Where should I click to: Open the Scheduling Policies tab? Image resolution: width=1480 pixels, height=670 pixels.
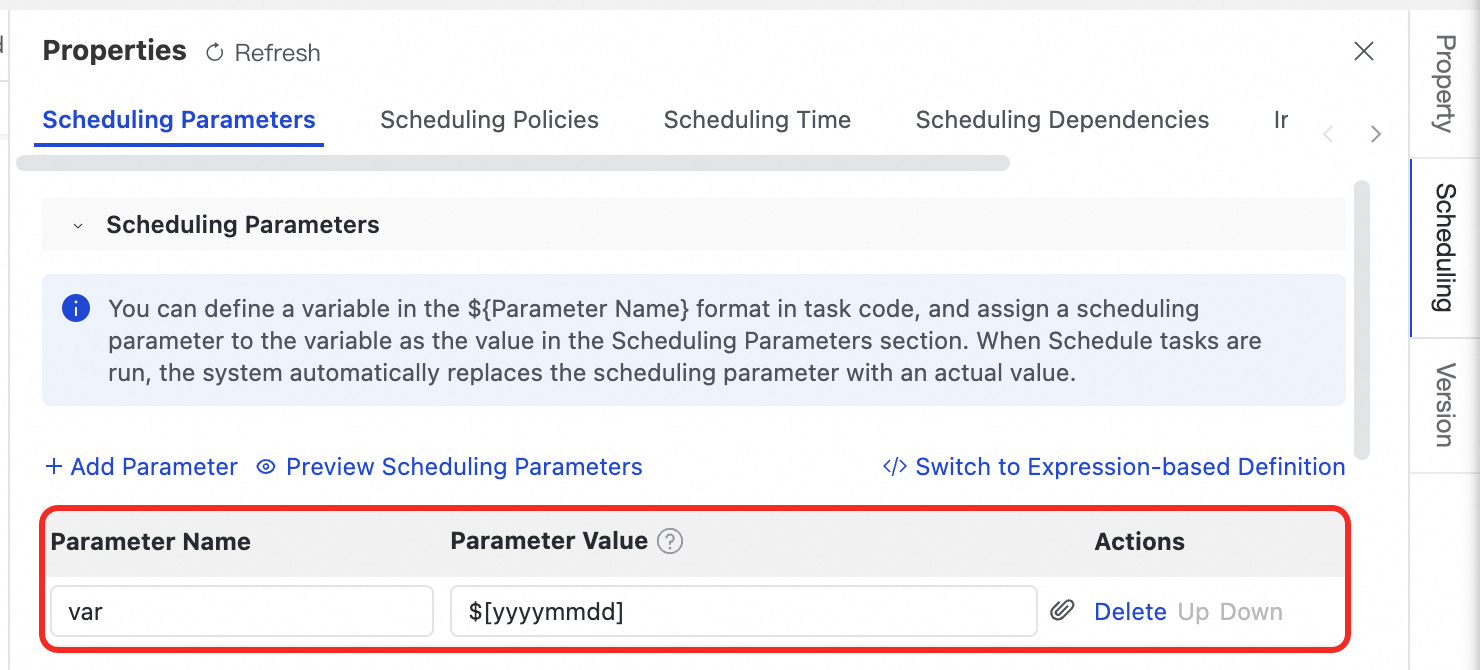(x=489, y=120)
